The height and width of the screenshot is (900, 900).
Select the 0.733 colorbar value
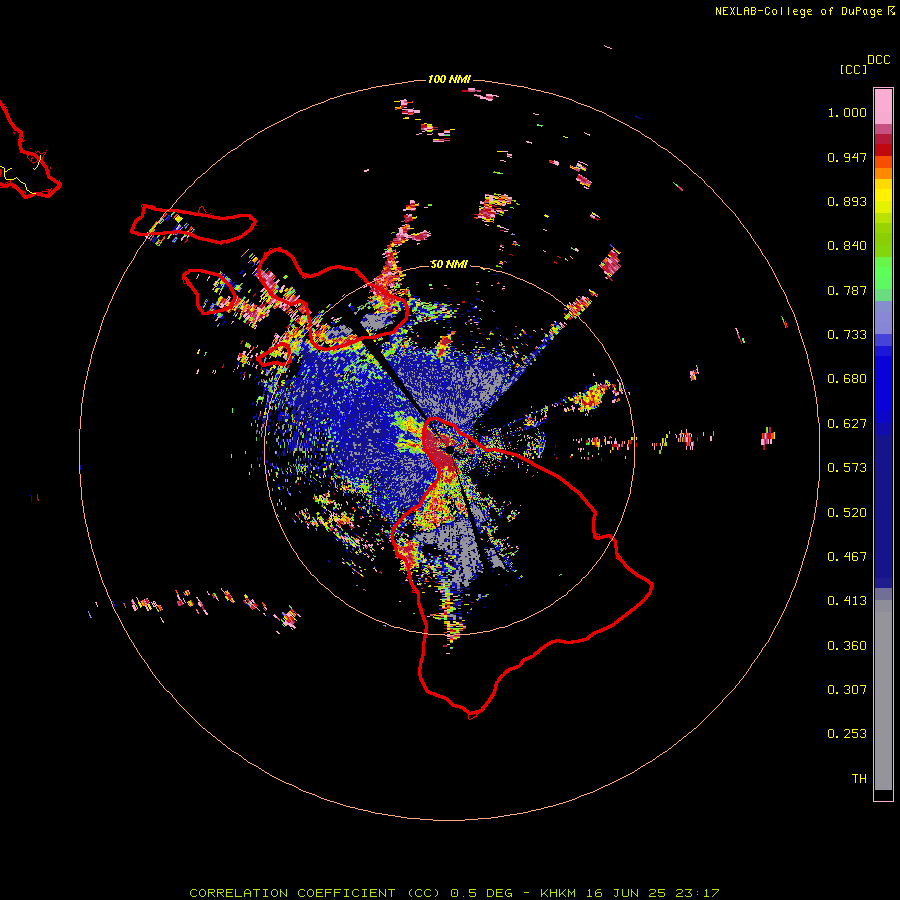[847, 335]
